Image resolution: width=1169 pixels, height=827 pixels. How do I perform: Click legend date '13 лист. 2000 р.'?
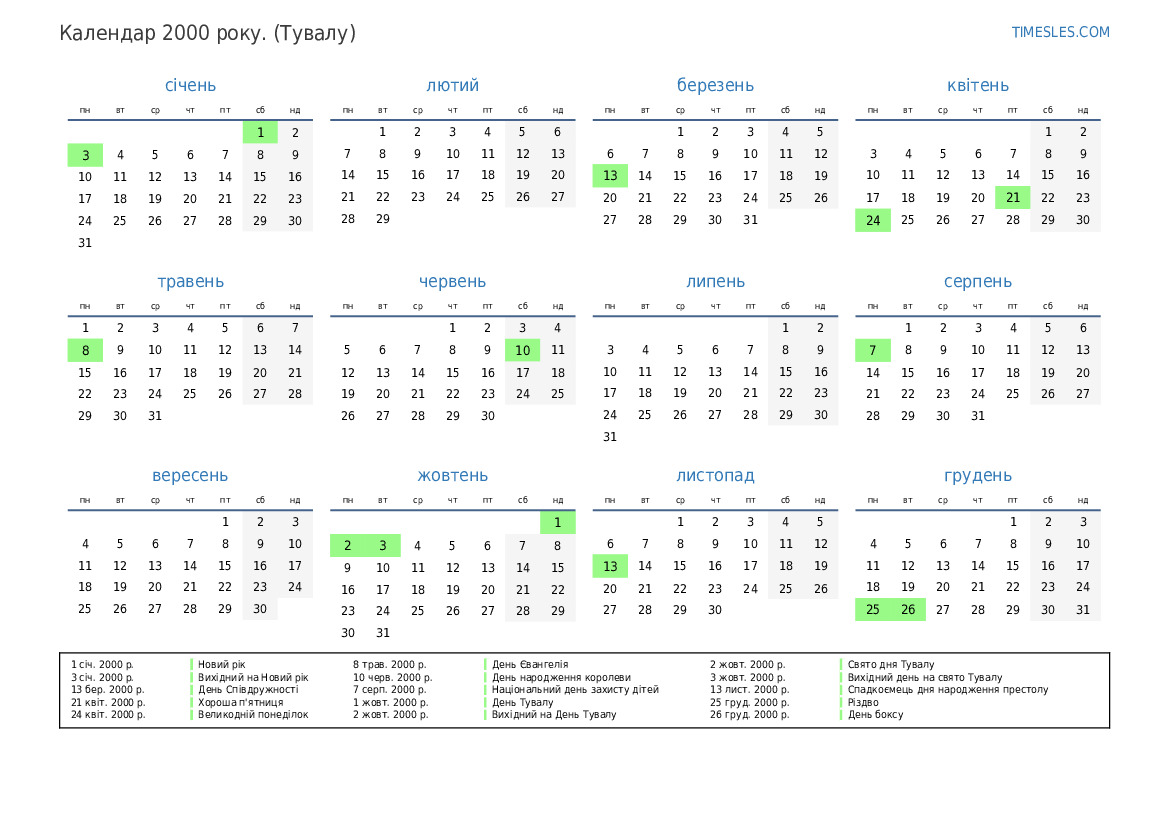pos(749,689)
